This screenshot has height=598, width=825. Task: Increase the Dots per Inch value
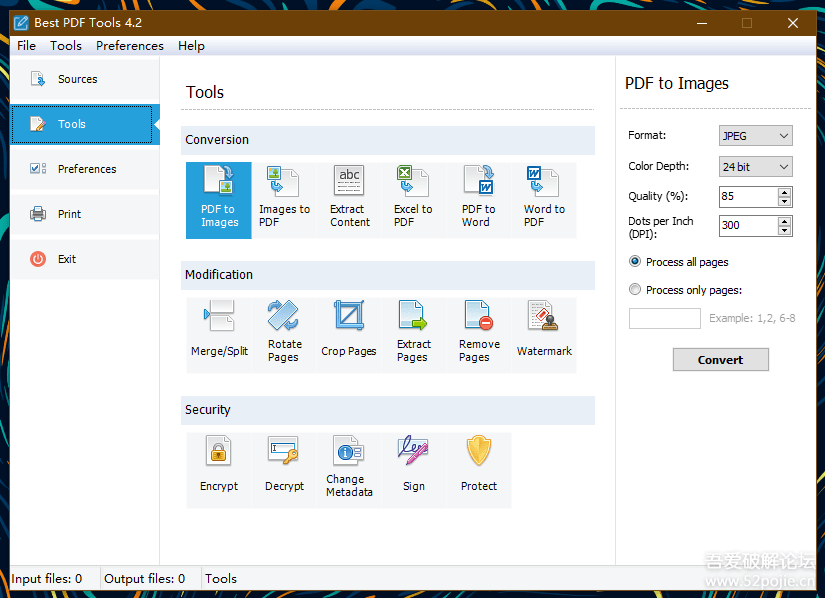click(x=784, y=221)
